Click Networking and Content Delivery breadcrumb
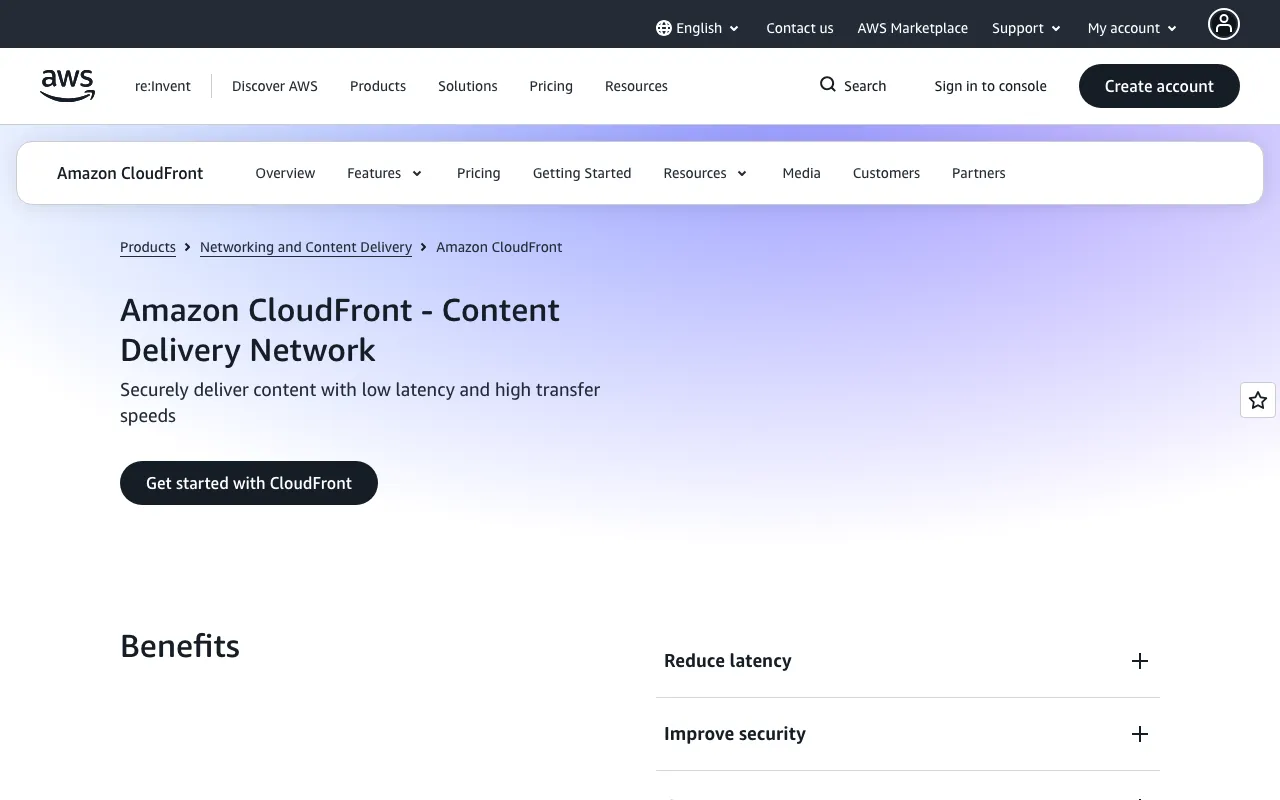This screenshot has height=800, width=1280. (x=306, y=247)
